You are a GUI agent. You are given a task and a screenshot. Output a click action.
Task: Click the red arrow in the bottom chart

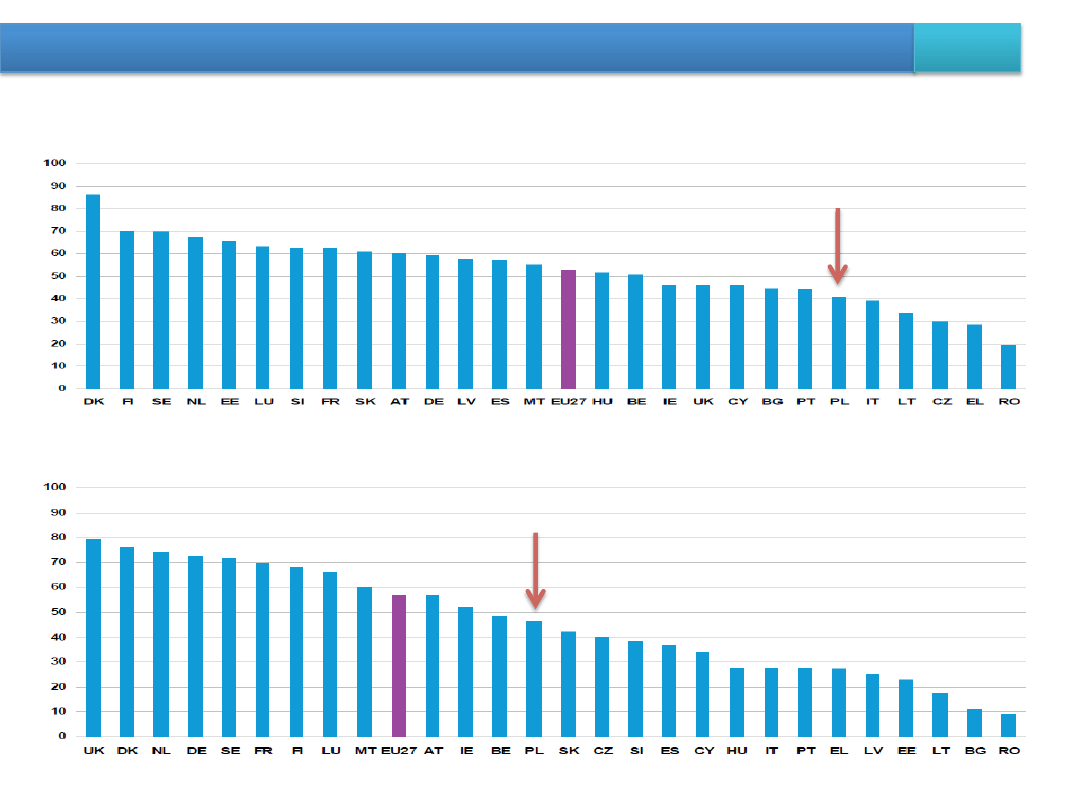click(536, 570)
